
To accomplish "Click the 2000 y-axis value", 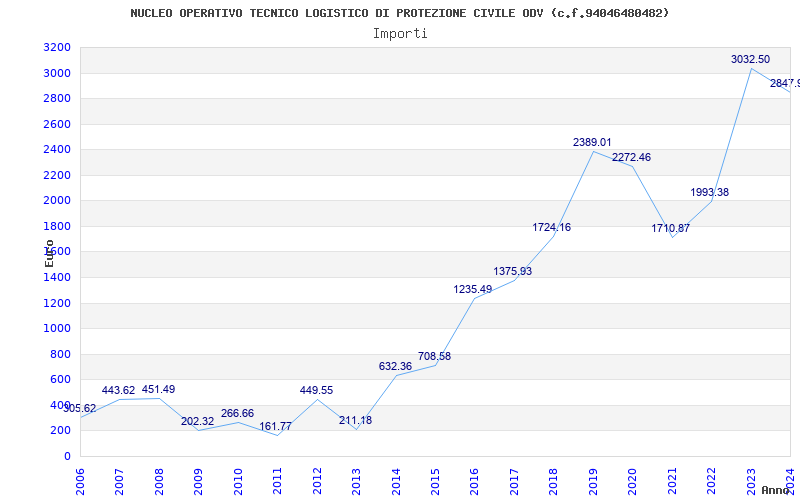I will click(57, 201).
